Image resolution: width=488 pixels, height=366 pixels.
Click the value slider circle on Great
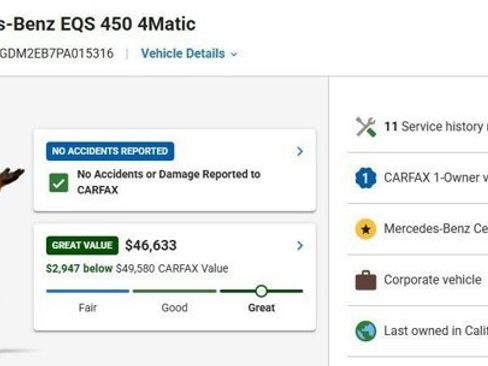(261, 291)
